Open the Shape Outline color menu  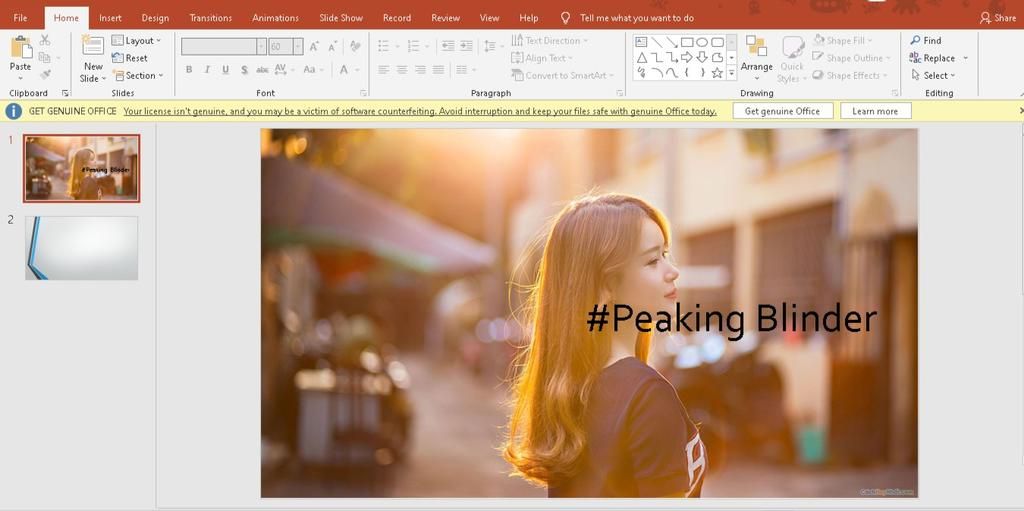coord(852,58)
